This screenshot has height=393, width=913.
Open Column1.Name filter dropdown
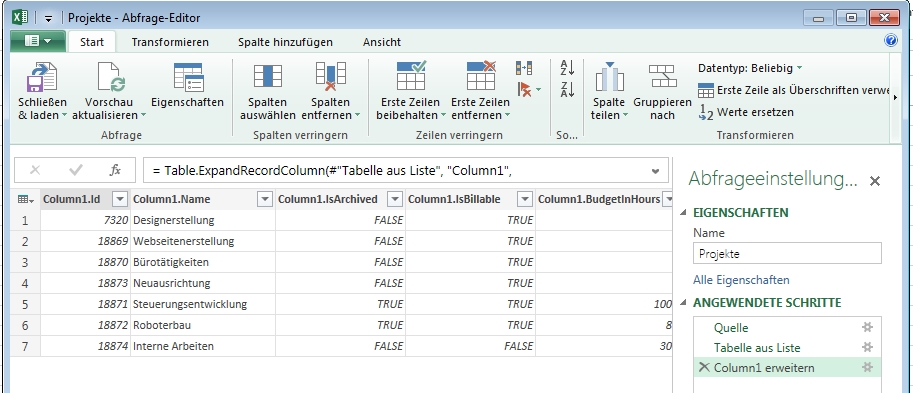[265, 199]
